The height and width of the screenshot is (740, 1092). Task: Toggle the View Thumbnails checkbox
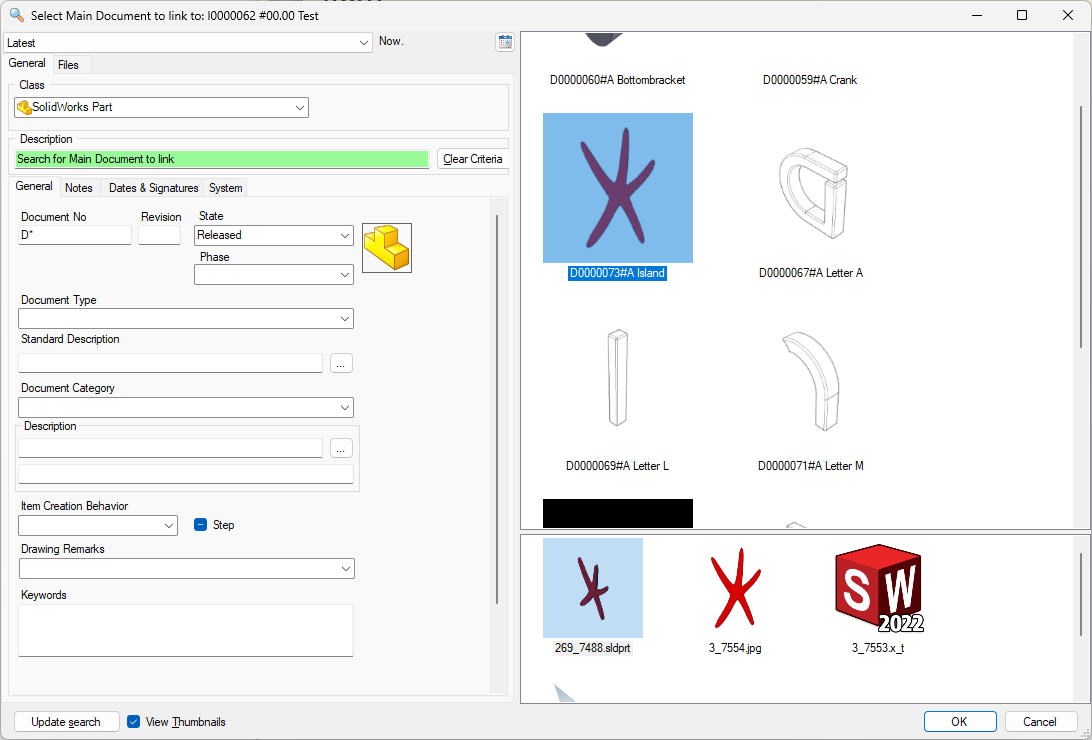point(134,722)
